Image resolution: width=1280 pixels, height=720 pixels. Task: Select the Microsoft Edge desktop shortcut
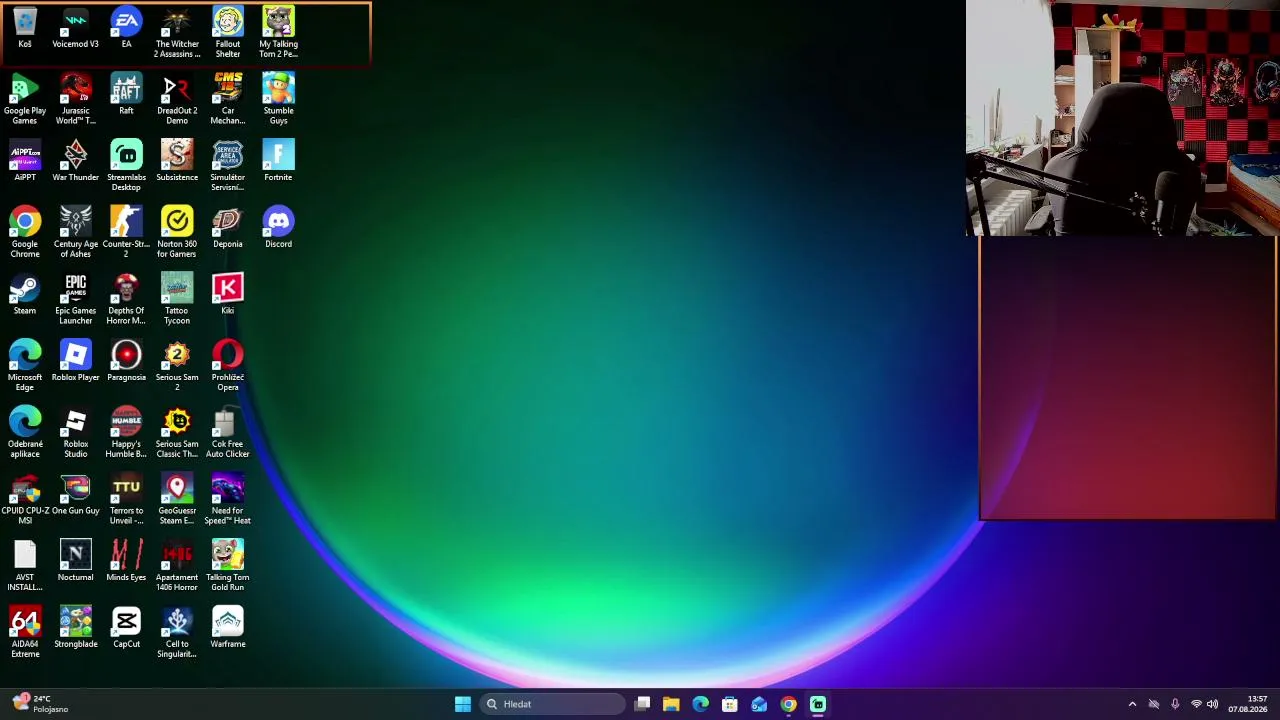25,366
